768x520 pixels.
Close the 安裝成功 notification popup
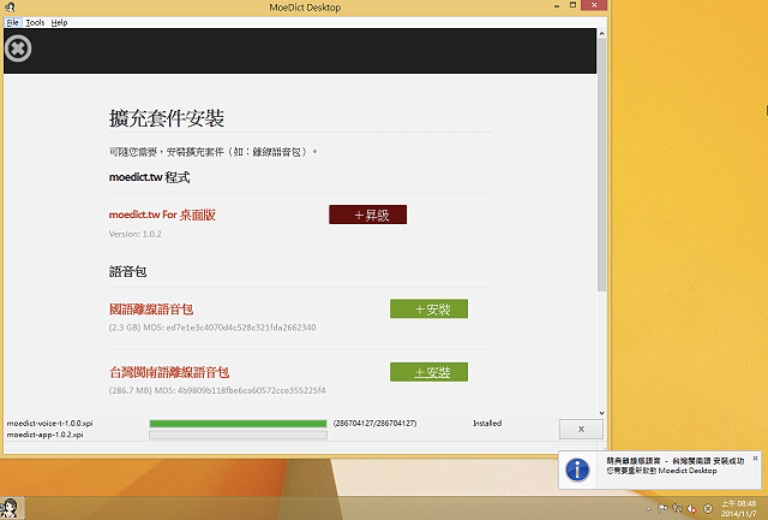[x=755, y=458]
